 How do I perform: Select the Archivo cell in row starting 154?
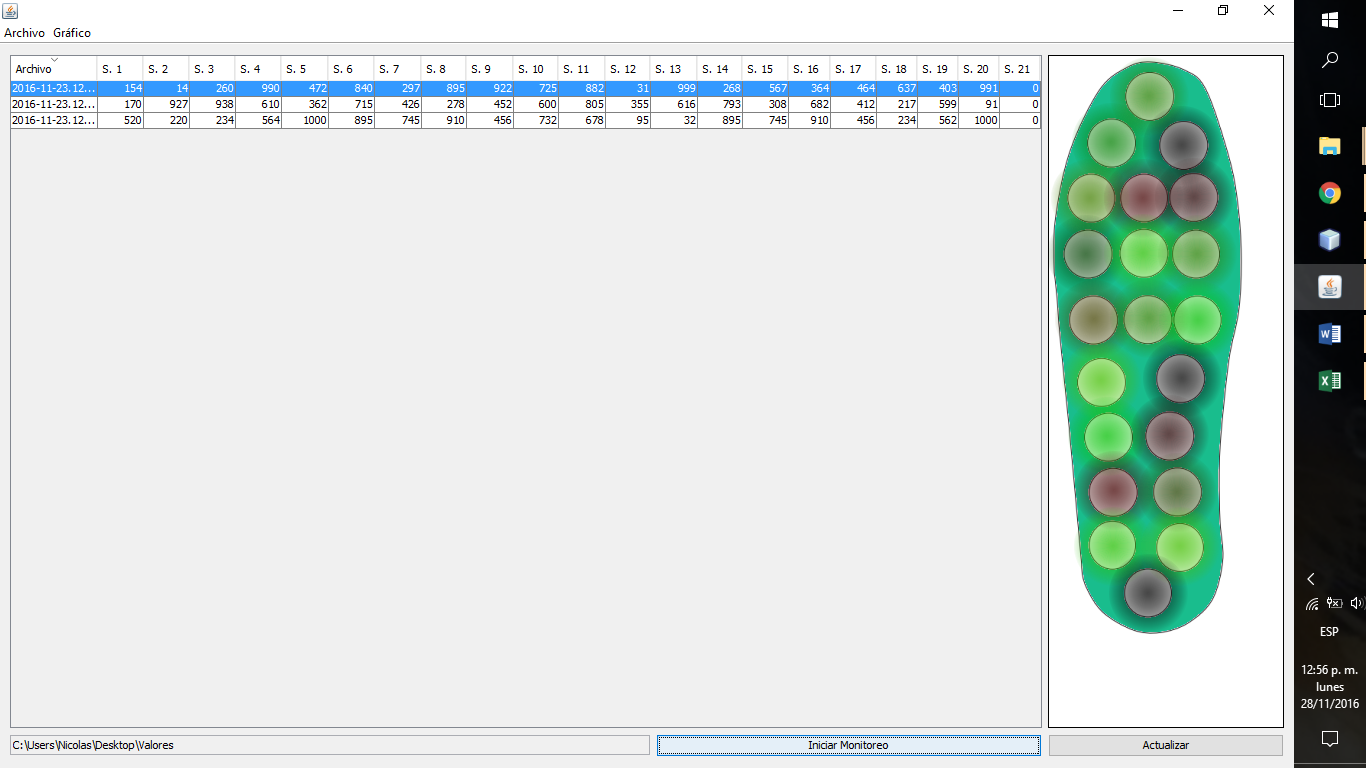click(x=54, y=88)
